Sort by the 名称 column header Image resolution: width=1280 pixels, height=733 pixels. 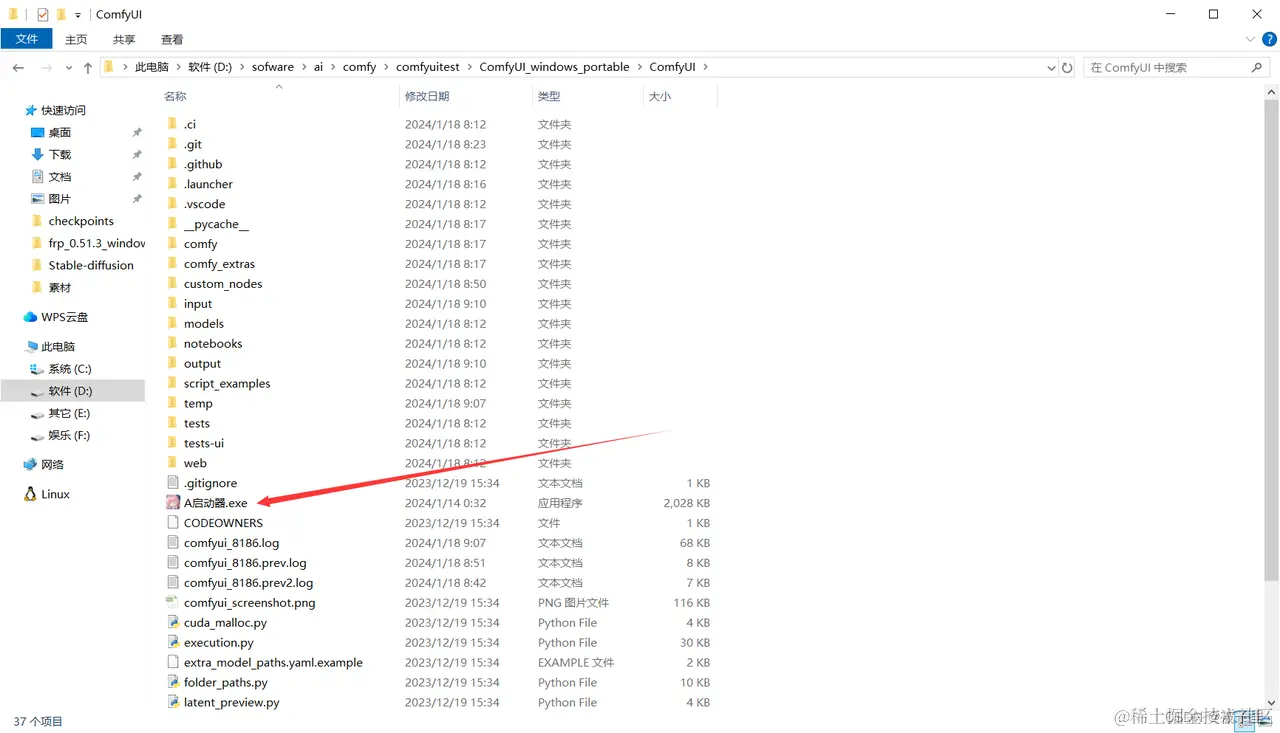click(x=279, y=96)
